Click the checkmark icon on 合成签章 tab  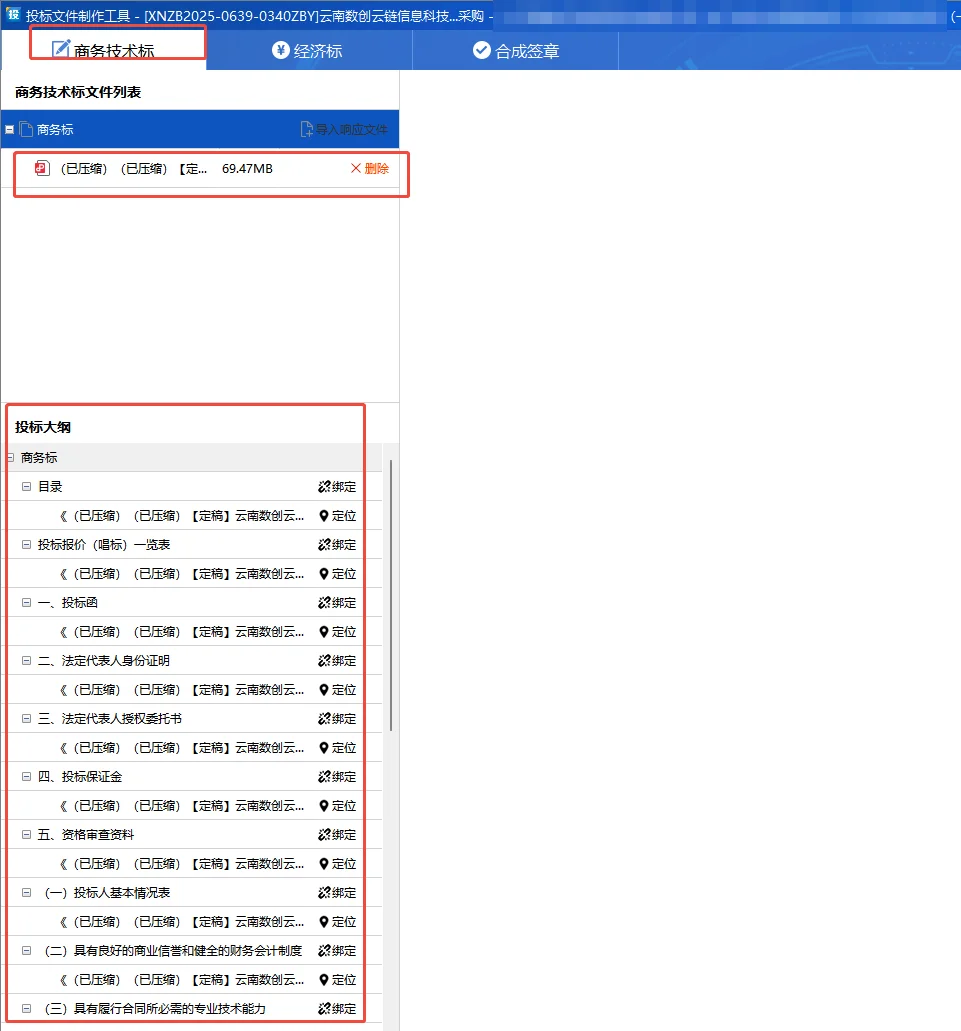click(x=482, y=50)
